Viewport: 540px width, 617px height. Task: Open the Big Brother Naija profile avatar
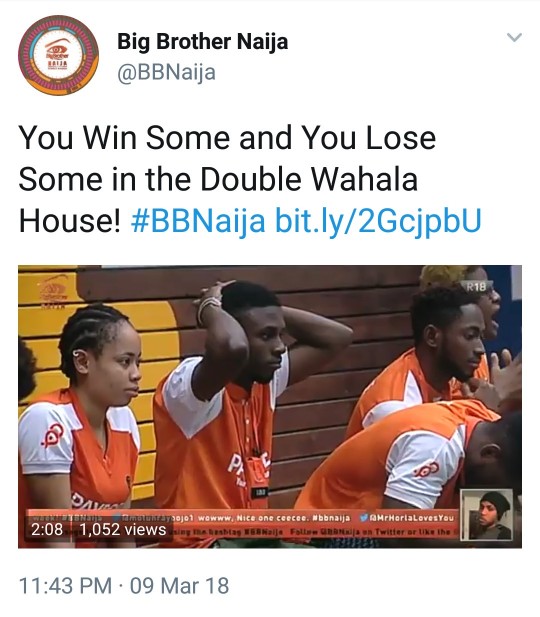click(x=58, y=55)
